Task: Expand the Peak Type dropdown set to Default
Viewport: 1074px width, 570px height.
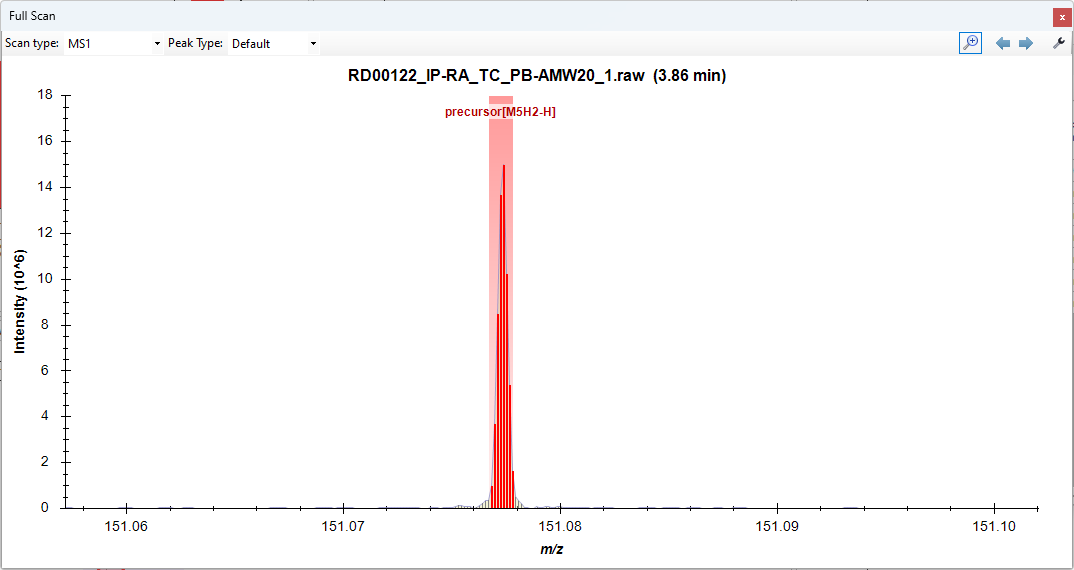Action: point(273,44)
